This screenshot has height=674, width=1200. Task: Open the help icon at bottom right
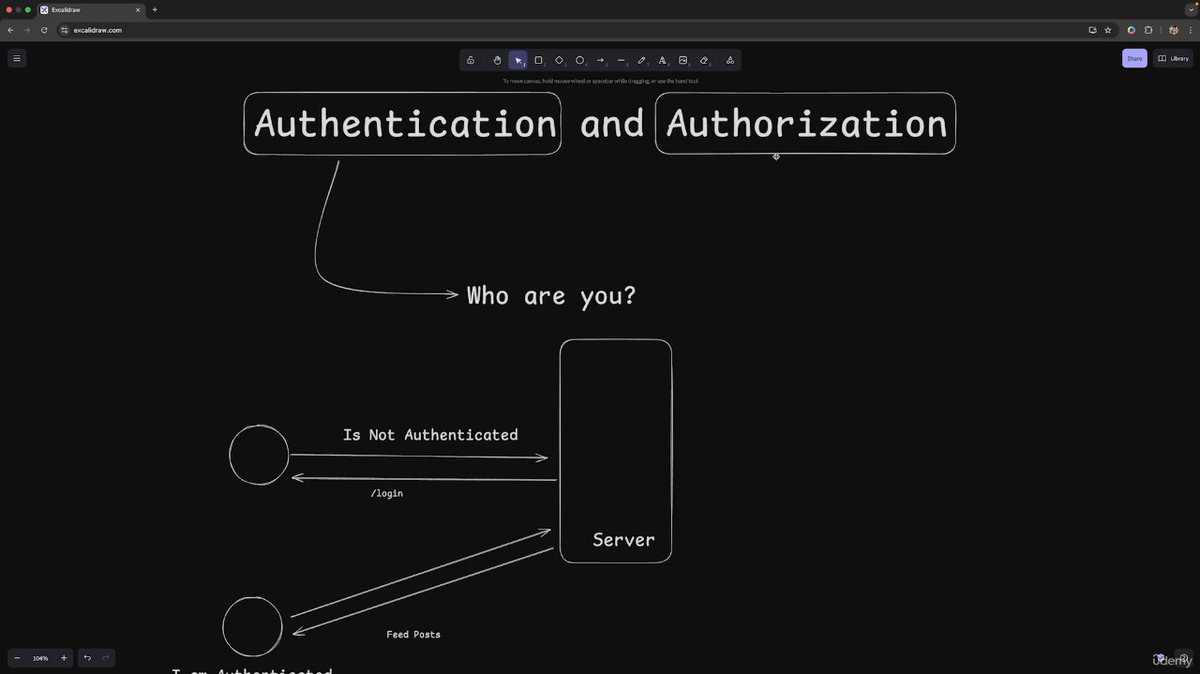click(x=1183, y=658)
